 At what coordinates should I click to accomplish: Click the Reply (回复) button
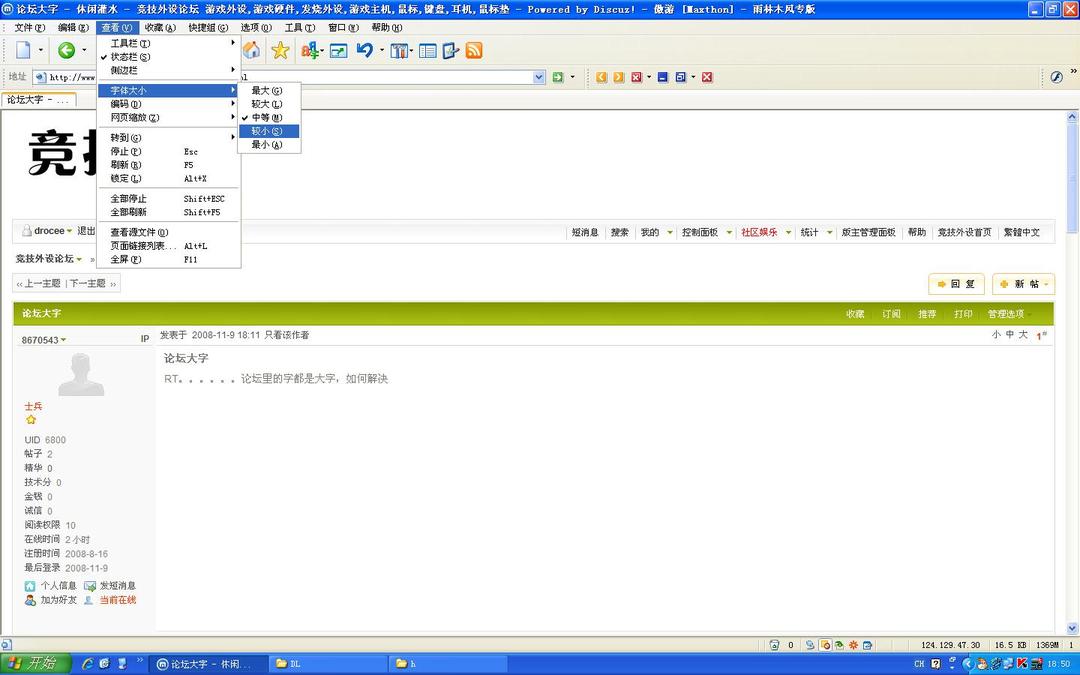point(956,284)
